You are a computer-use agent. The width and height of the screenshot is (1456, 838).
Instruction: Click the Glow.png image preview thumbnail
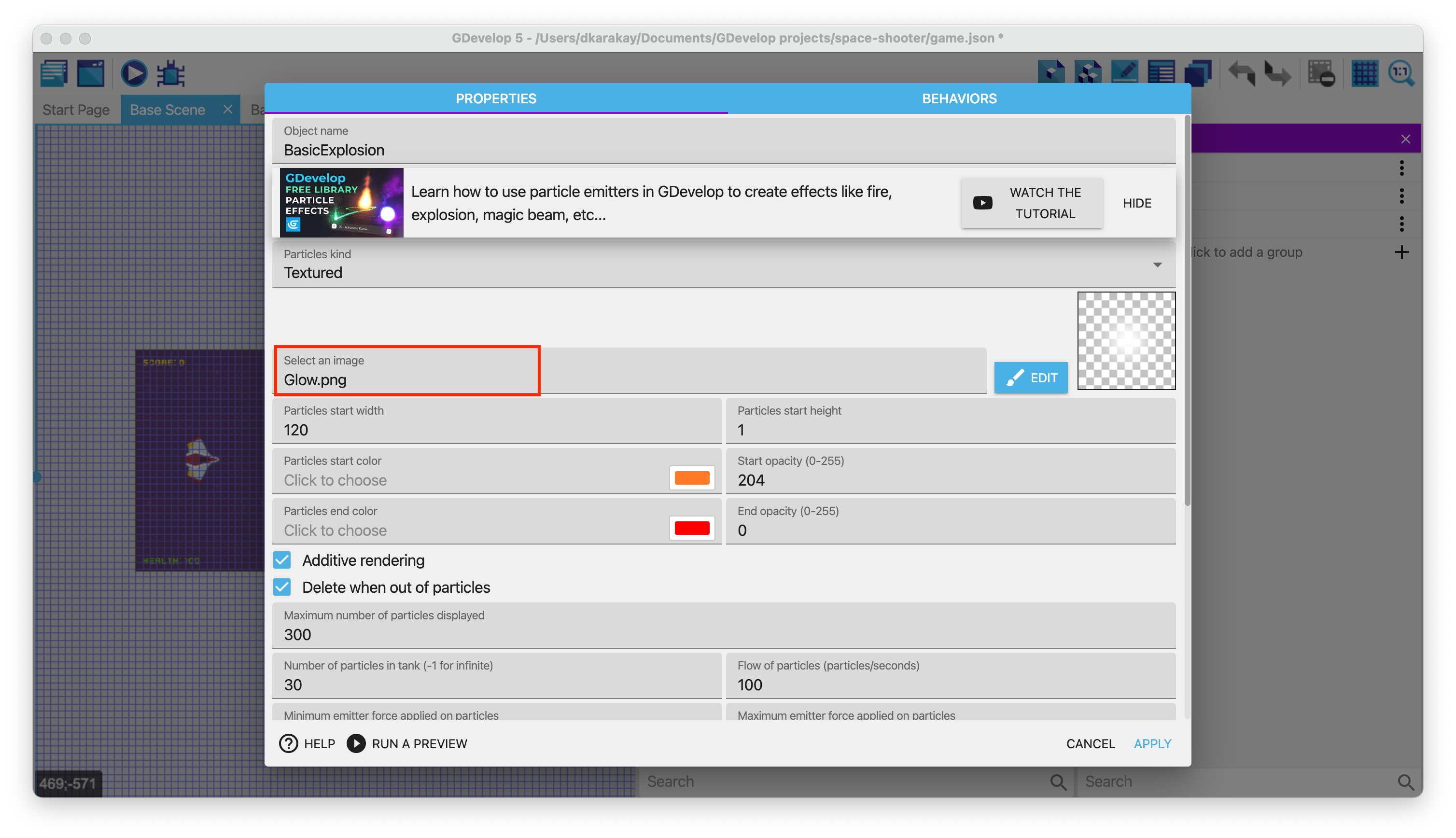[x=1126, y=341]
